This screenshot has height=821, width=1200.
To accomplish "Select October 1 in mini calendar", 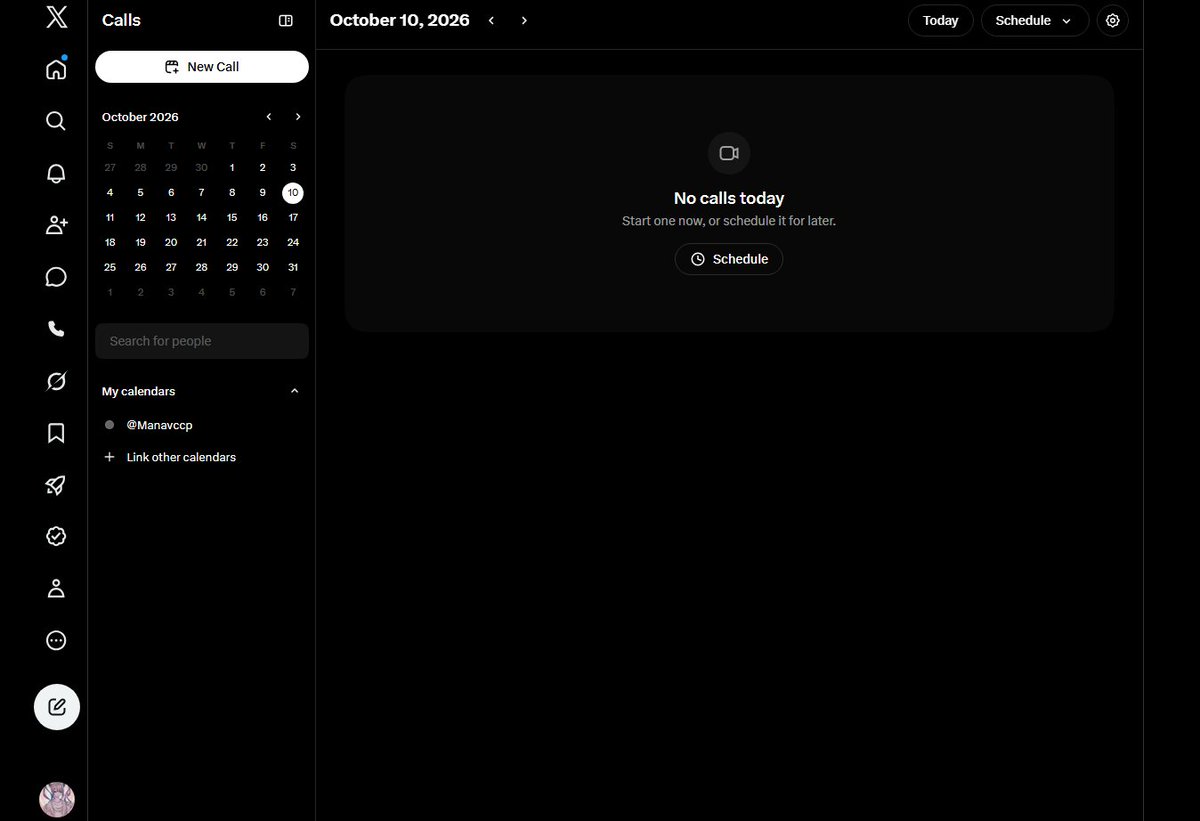I will [x=232, y=168].
